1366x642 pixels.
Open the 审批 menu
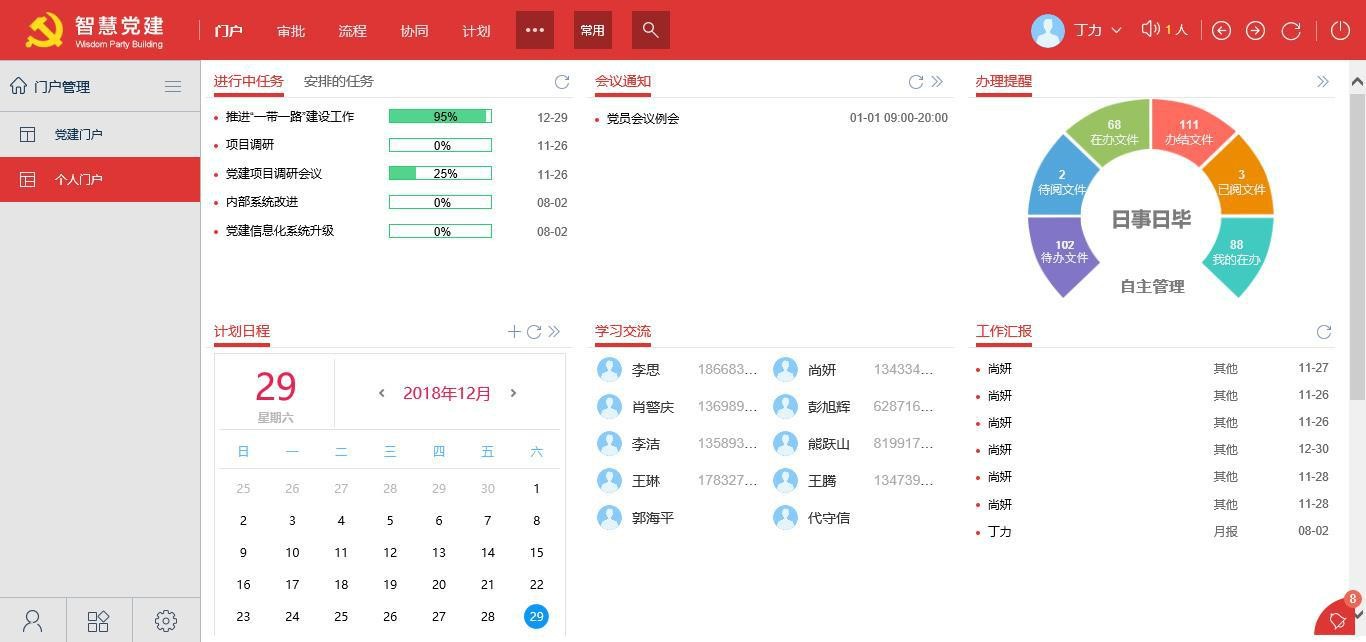coord(291,31)
